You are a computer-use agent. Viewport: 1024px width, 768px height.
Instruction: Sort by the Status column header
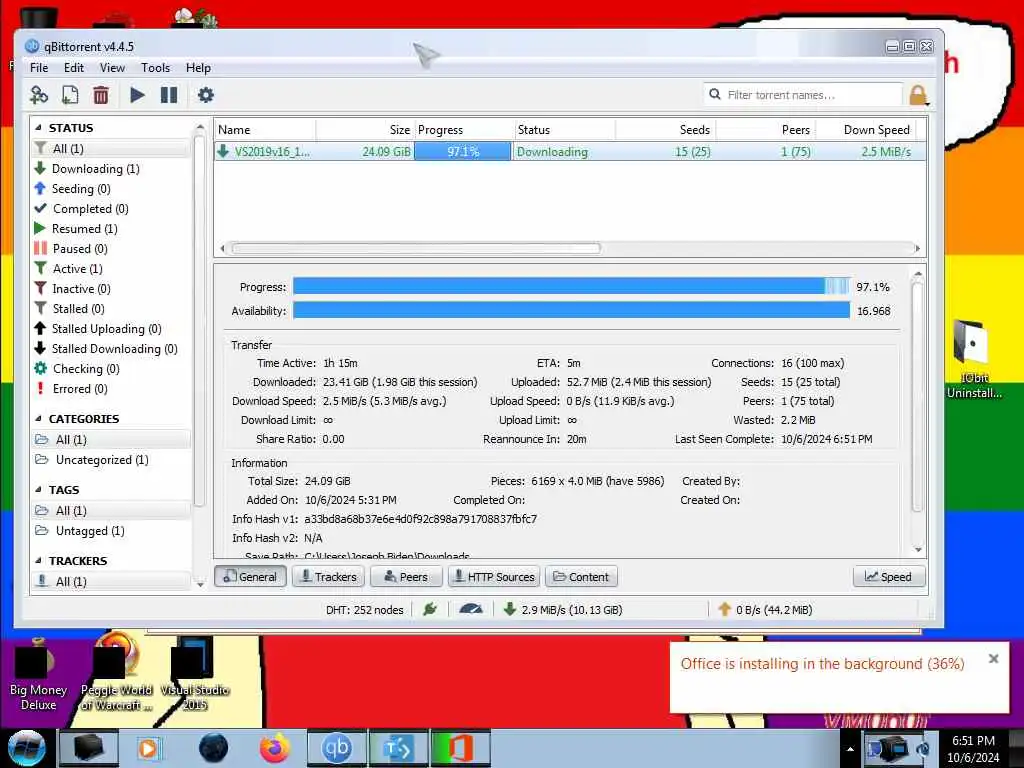coord(564,130)
